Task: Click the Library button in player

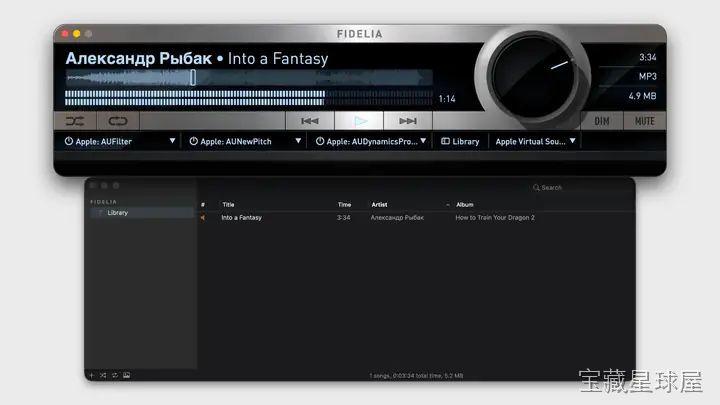Action: [x=460, y=141]
